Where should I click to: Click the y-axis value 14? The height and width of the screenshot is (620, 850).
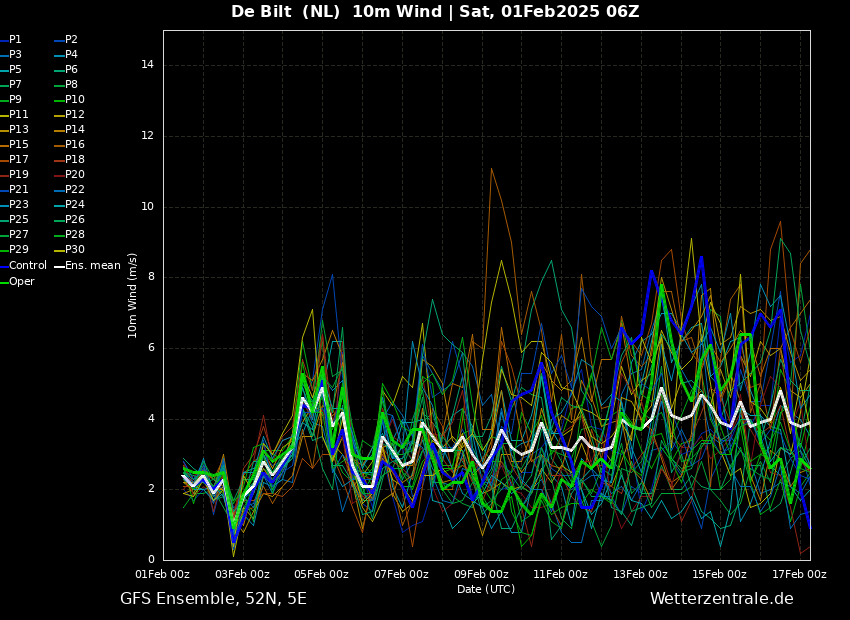(147, 65)
